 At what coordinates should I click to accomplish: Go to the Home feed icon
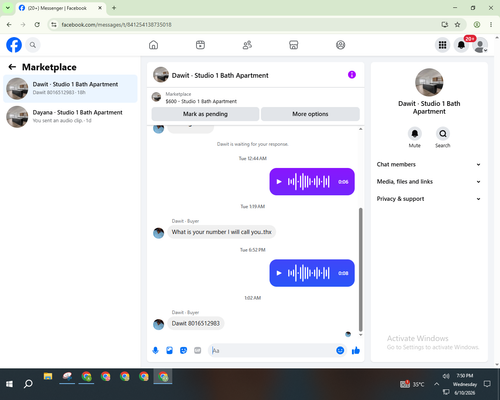[x=153, y=45]
